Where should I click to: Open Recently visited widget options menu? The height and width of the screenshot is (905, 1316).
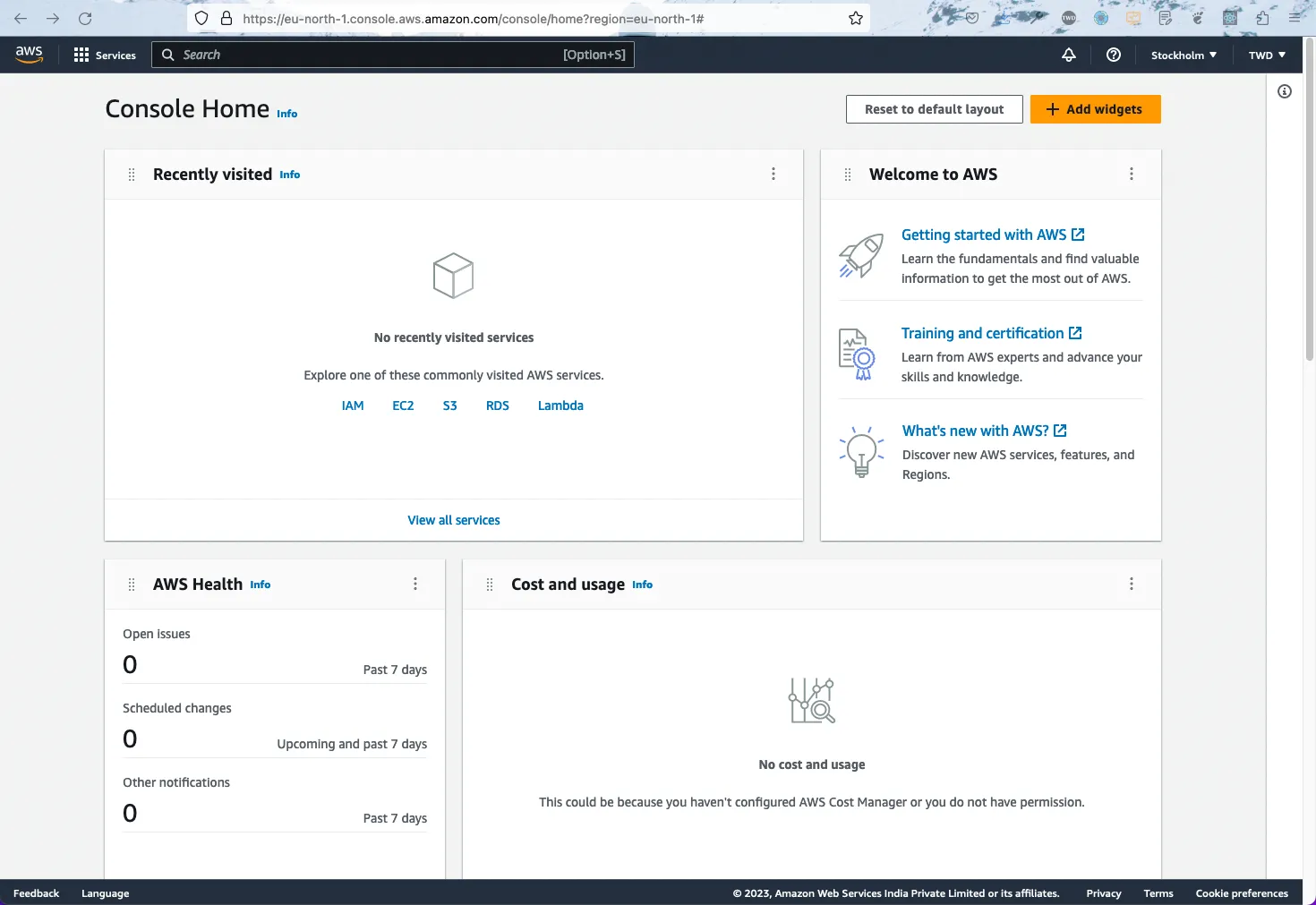[x=773, y=174]
